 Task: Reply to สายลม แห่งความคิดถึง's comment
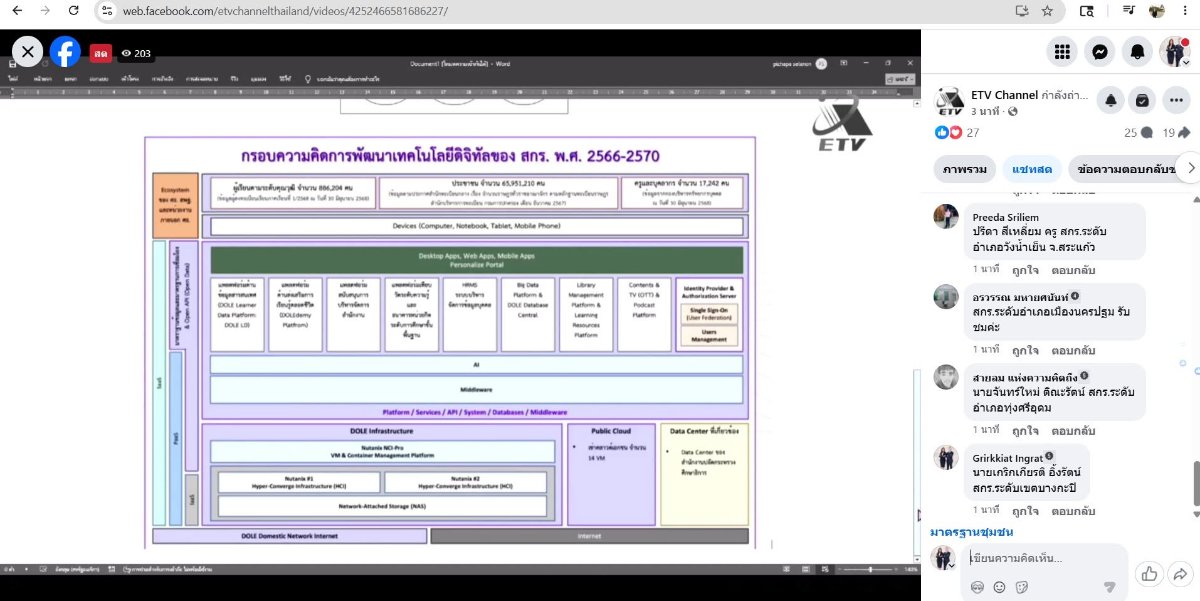(1072, 430)
